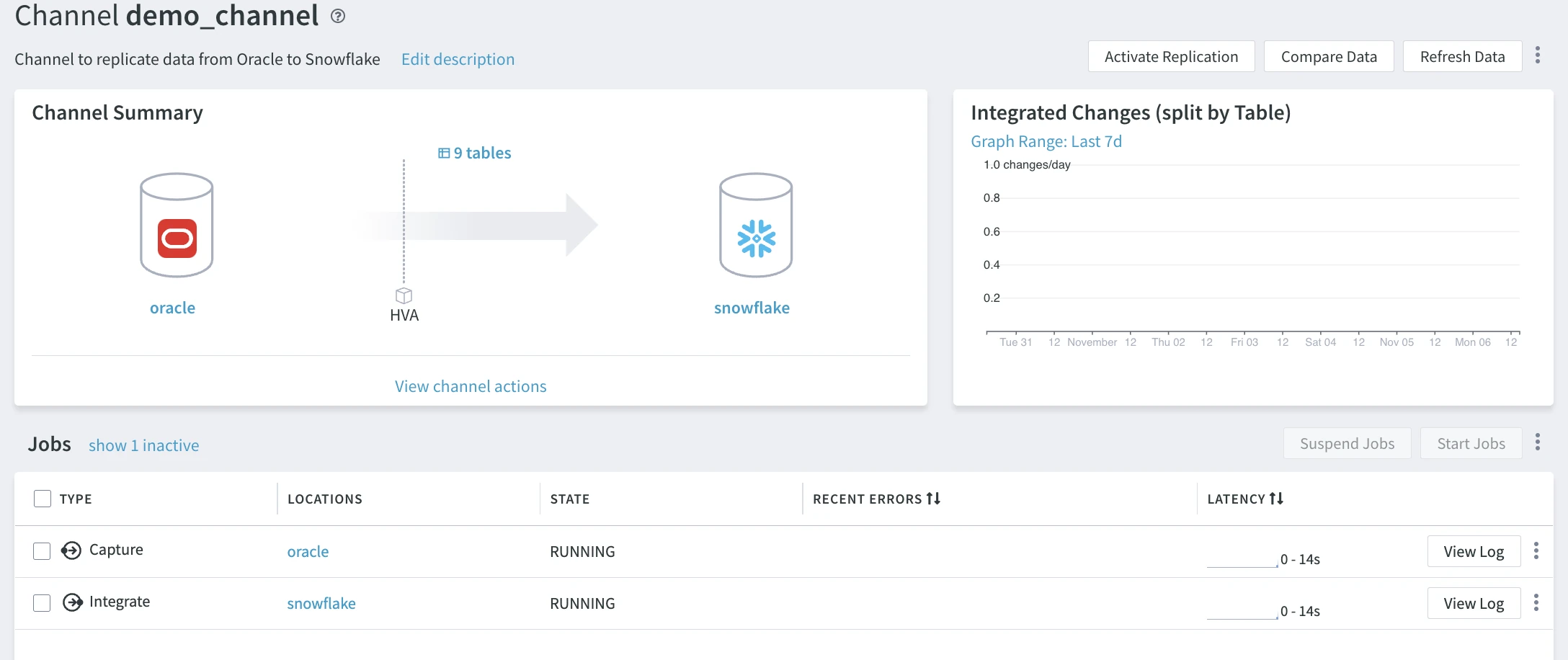Open the Integrate job row kebab menu

(1536, 603)
